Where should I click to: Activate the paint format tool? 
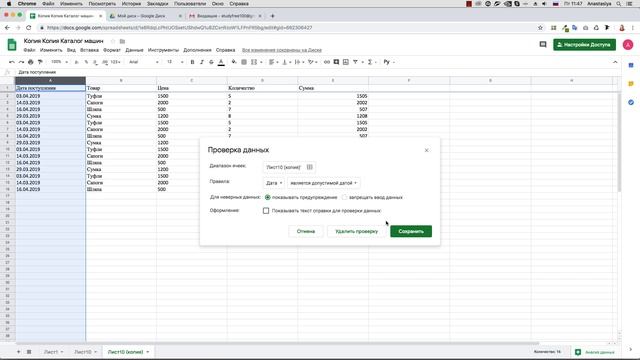pyautogui.click(x=40, y=62)
